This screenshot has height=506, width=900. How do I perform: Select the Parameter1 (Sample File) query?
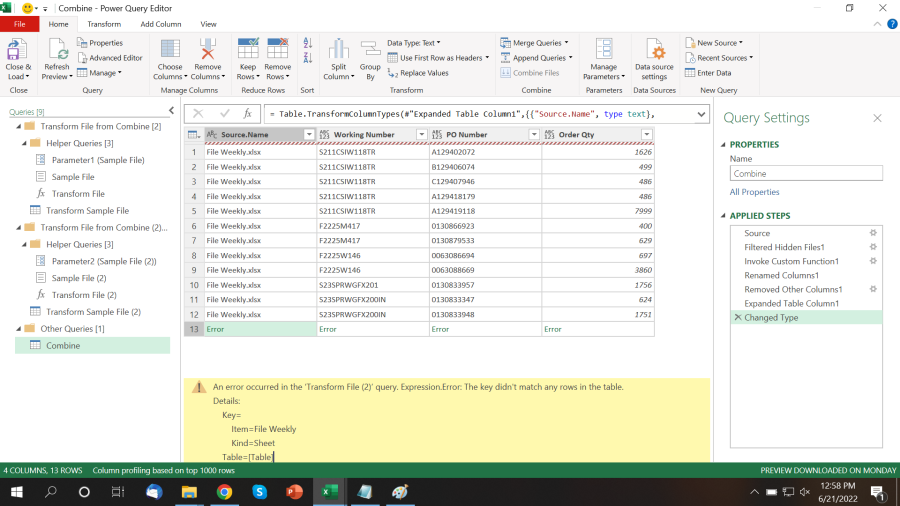click(x=98, y=160)
